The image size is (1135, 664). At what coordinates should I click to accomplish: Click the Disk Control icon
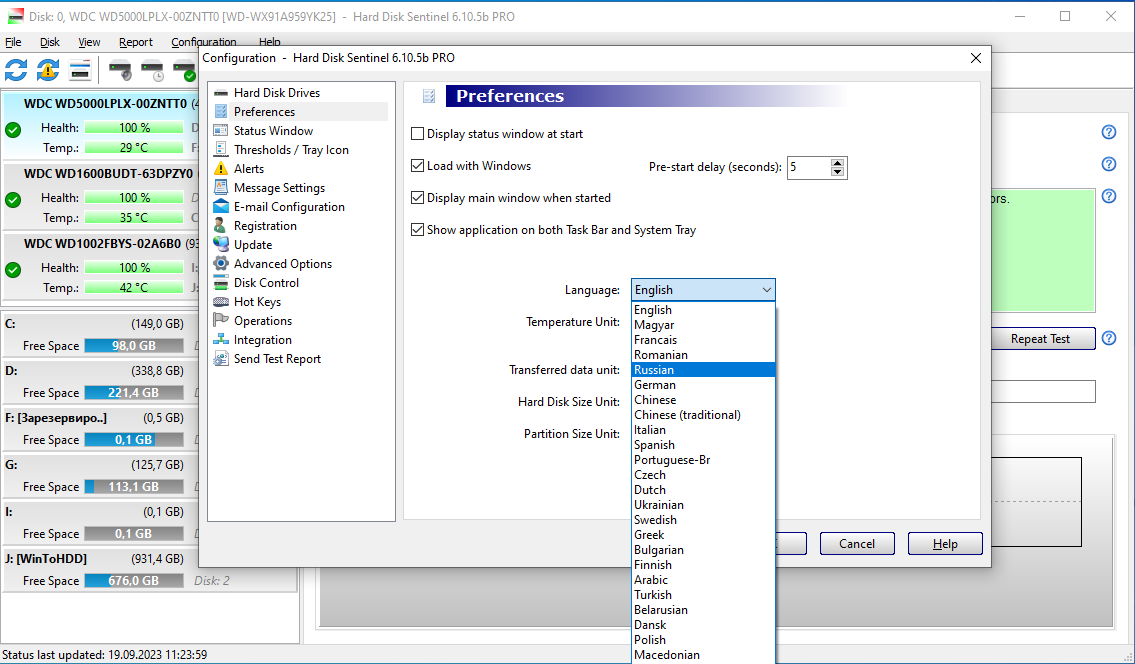coord(221,282)
